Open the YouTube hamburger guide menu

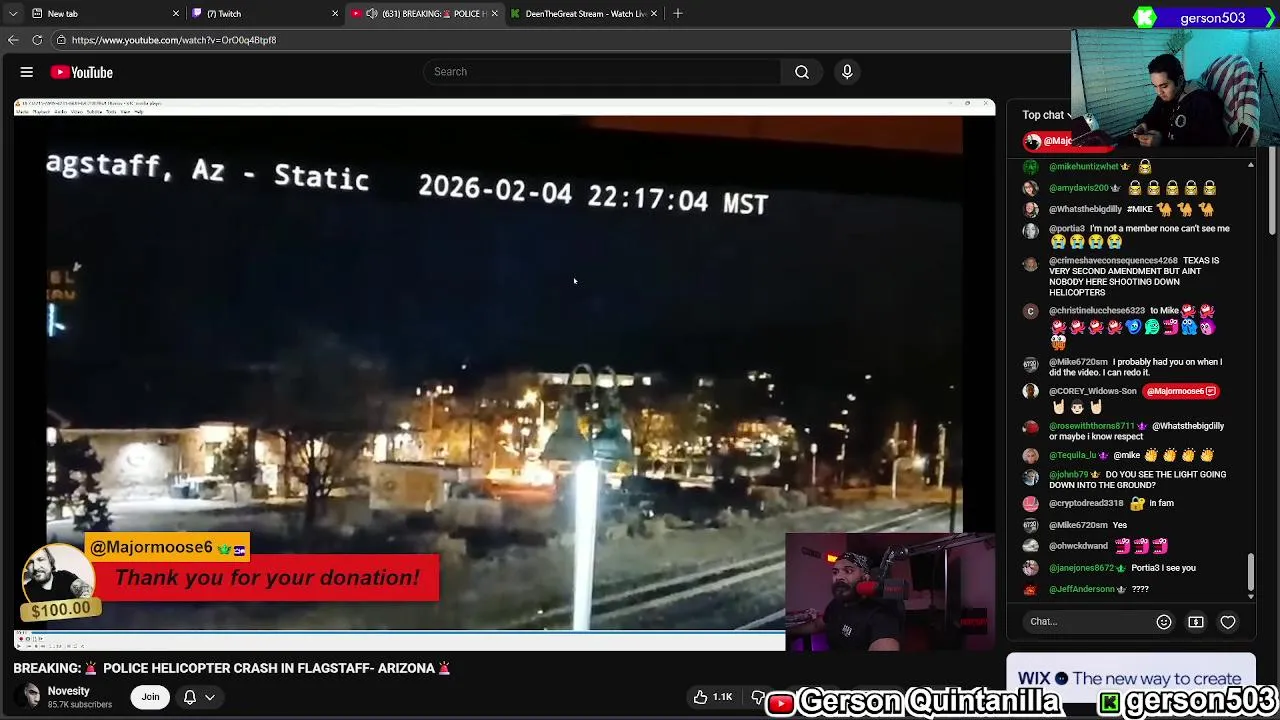point(27,72)
